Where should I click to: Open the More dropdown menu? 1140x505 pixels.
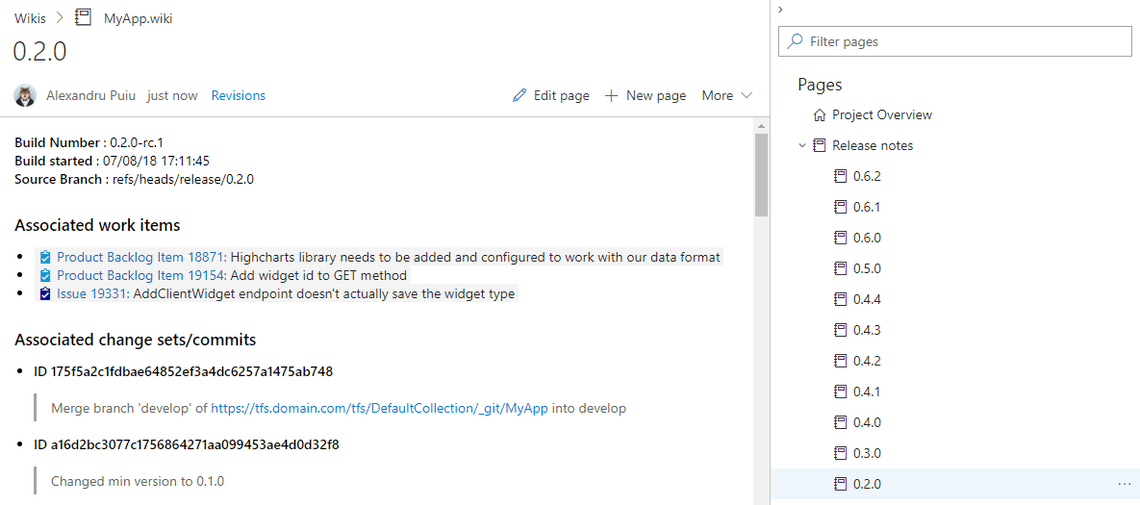pos(726,95)
